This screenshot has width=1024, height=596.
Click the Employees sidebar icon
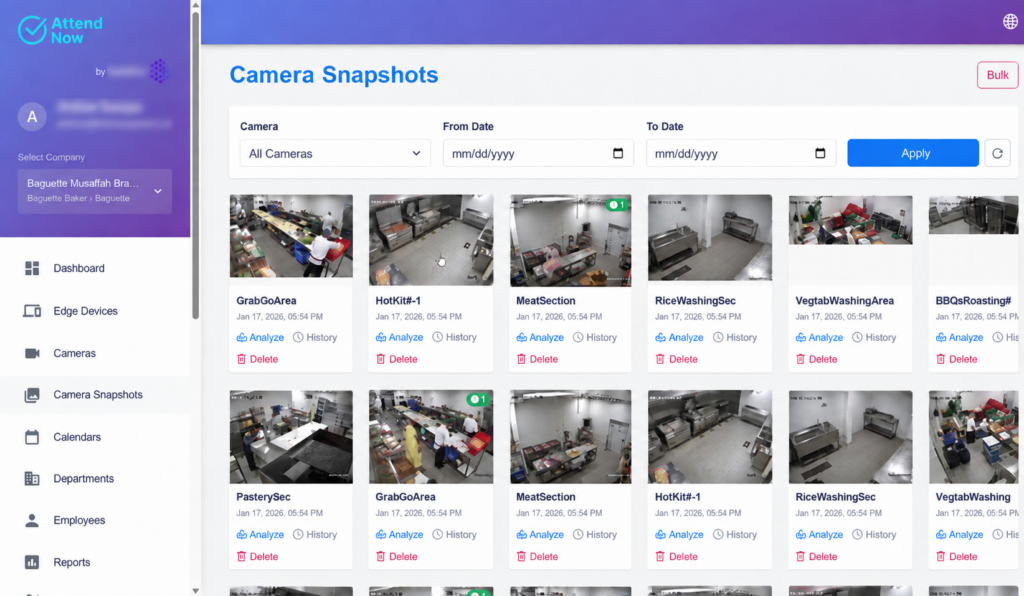[x=32, y=520]
